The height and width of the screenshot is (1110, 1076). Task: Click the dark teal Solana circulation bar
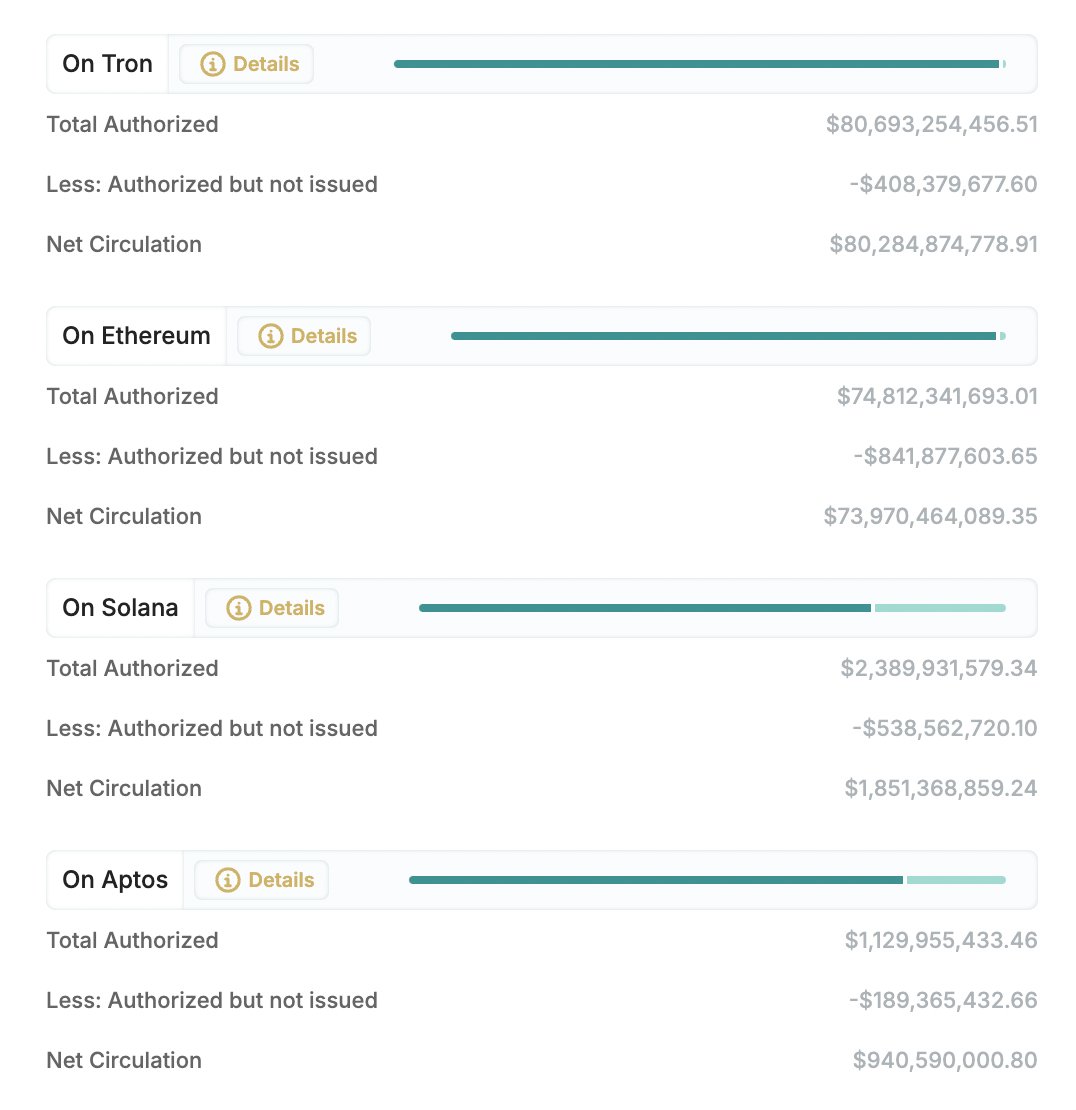pyautogui.click(x=645, y=607)
